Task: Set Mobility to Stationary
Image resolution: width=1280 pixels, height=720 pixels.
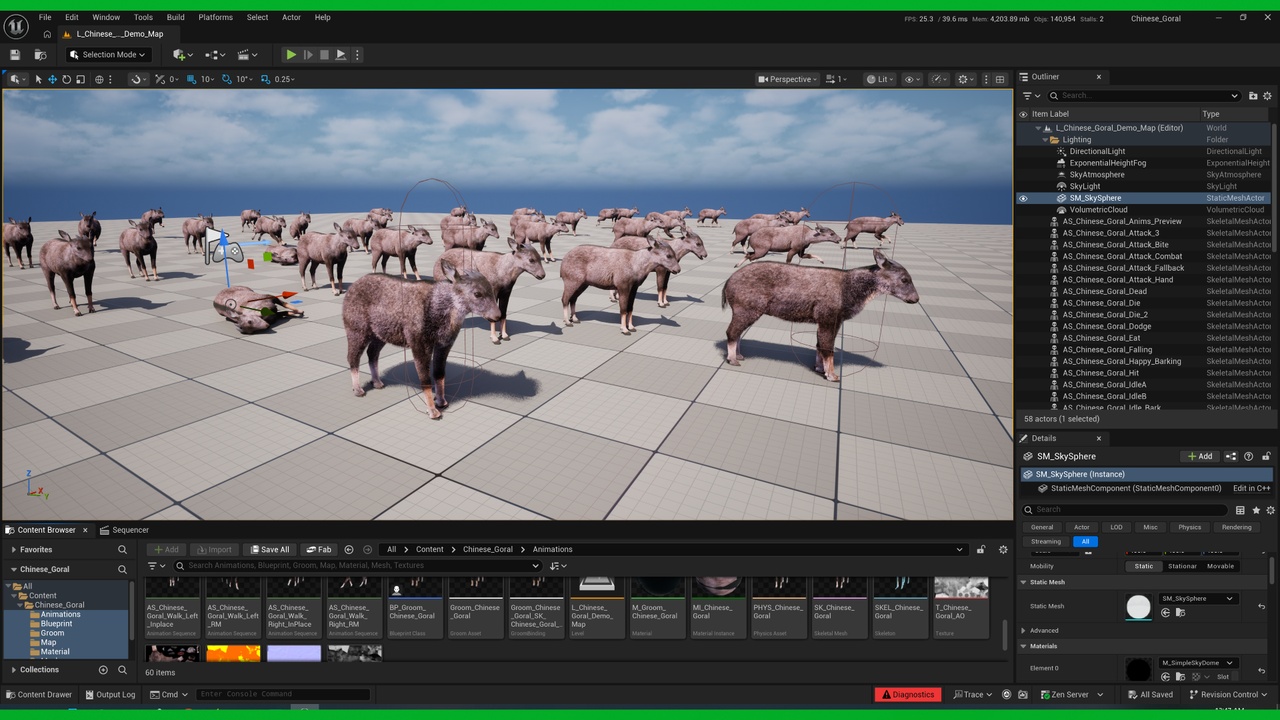Action: click(1182, 566)
